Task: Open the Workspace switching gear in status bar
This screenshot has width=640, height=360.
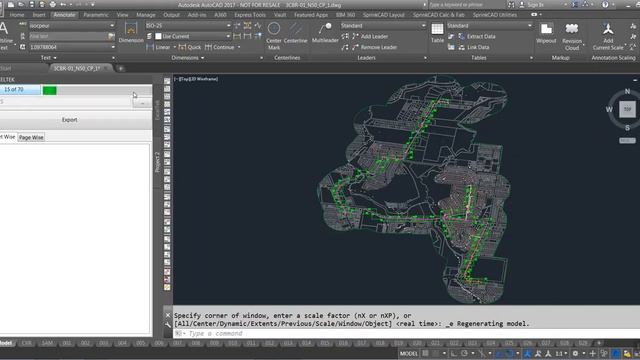Action: pyautogui.click(x=575, y=353)
